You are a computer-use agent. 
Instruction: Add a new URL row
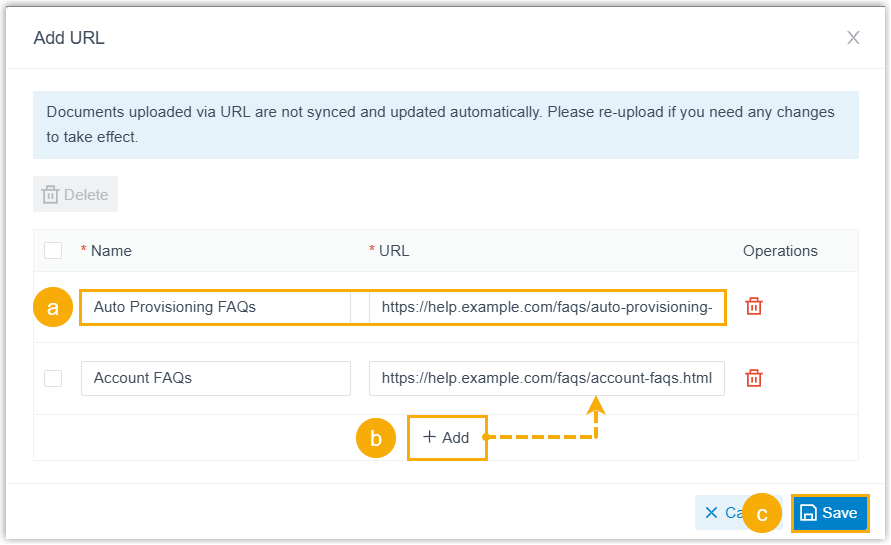click(446, 438)
